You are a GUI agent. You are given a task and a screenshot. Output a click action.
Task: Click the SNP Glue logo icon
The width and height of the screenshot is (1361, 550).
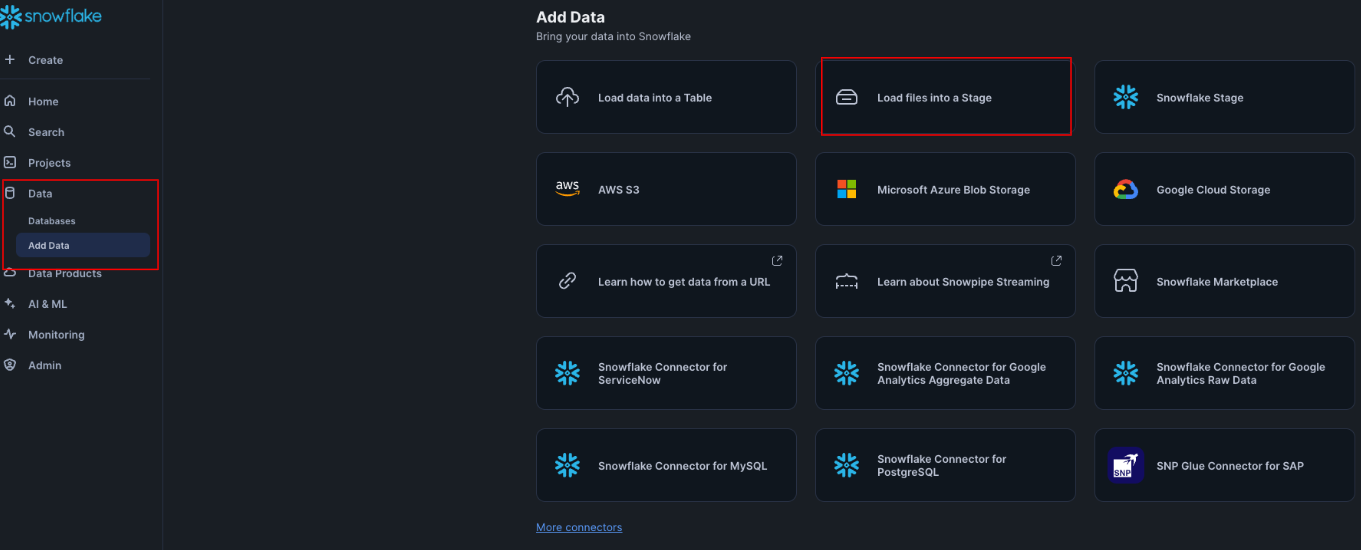pyautogui.click(x=1126, y=465)
